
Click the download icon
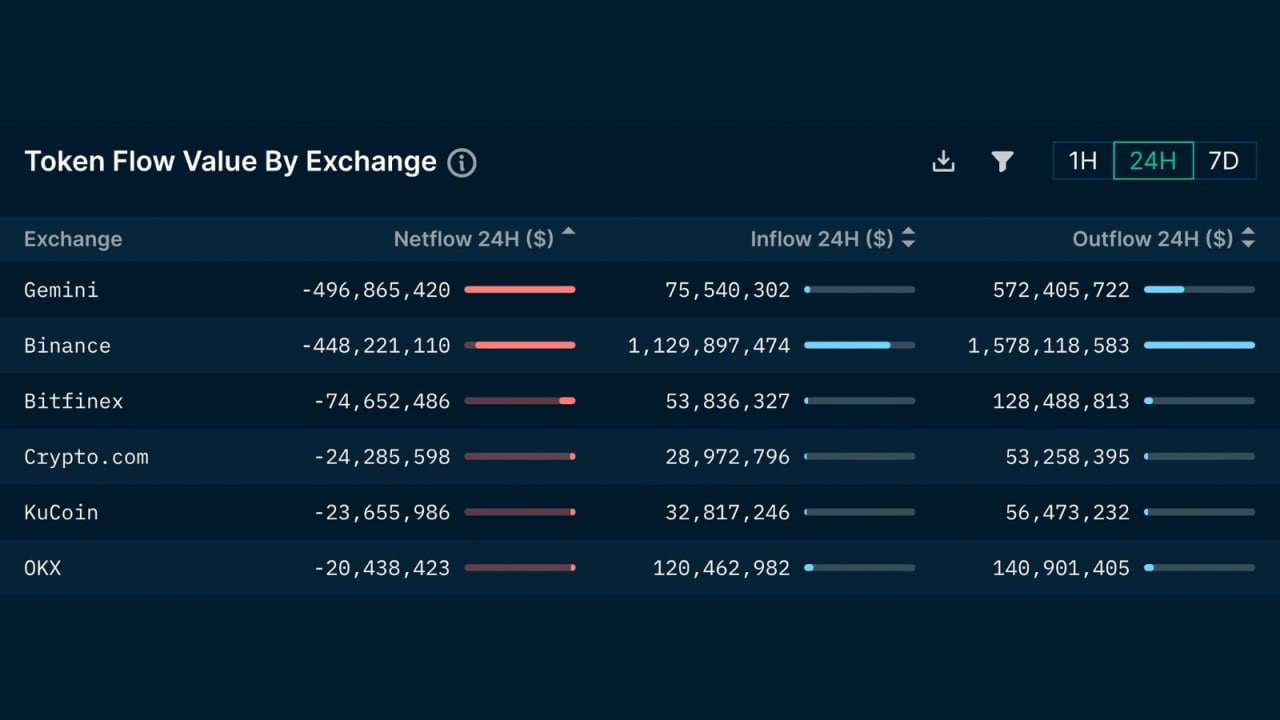943,161
